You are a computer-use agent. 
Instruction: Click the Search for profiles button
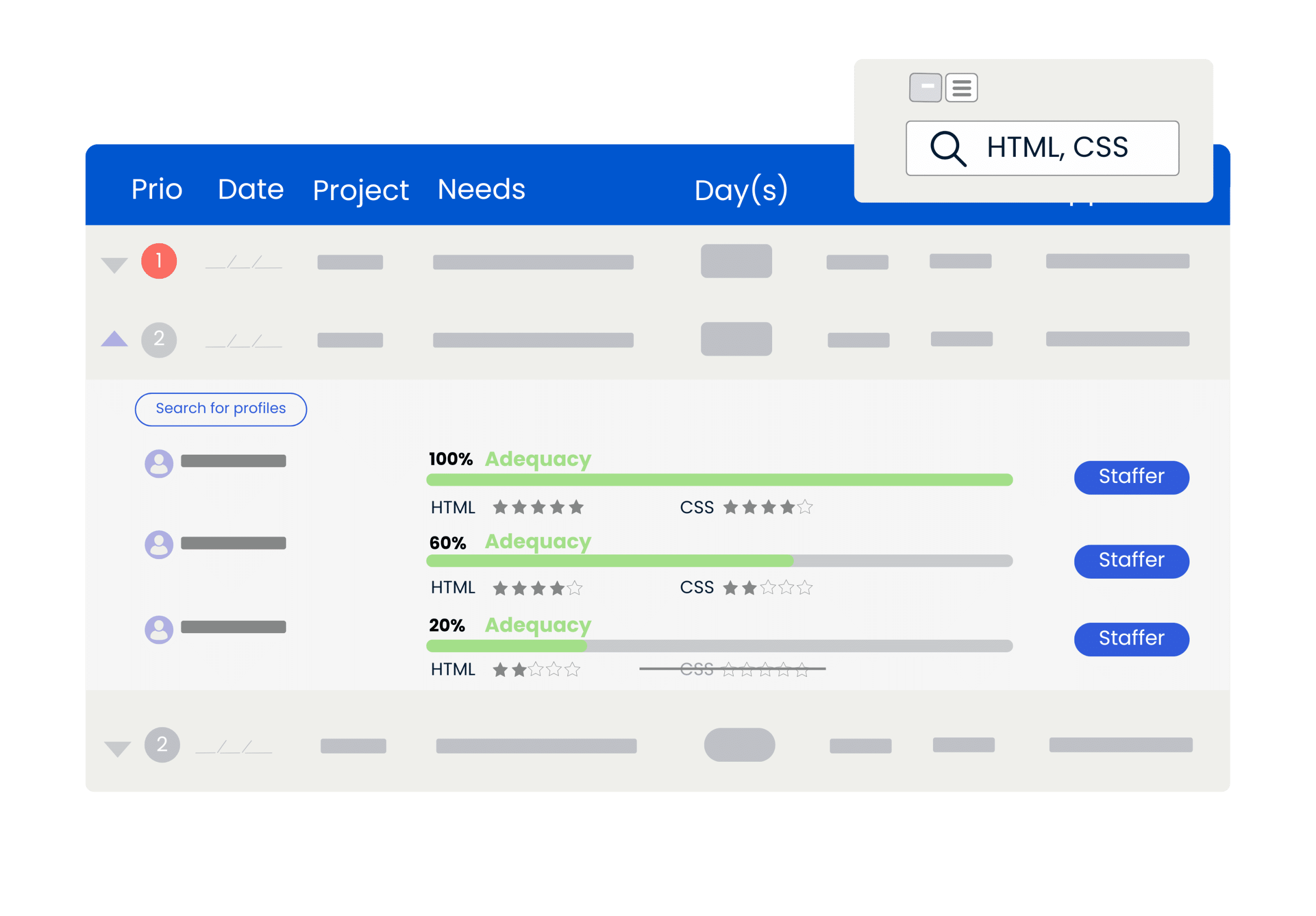[x=221, y=409]
